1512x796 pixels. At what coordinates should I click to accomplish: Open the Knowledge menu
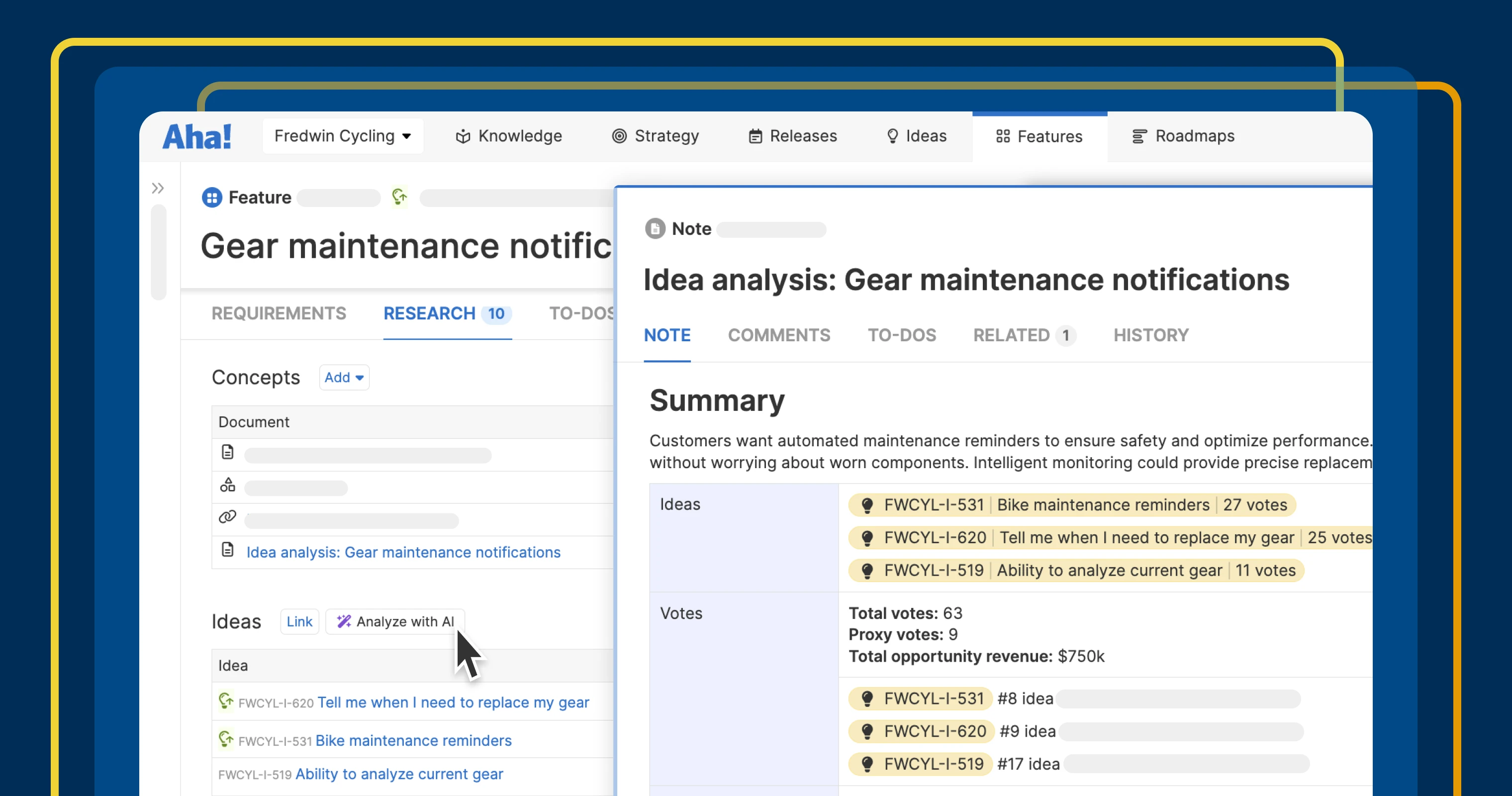(509, 136)
